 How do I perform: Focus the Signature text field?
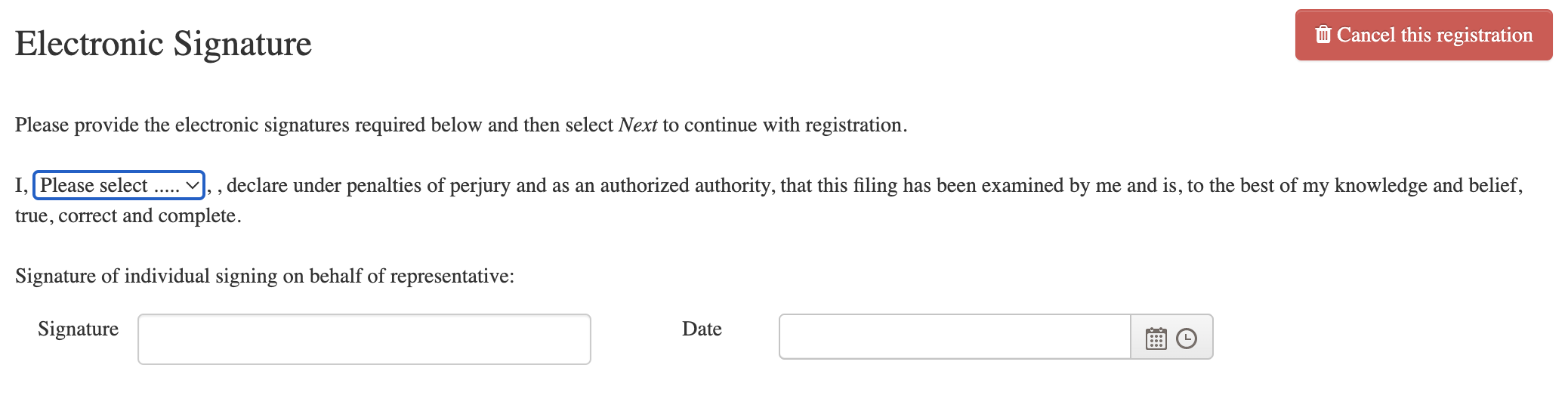click(x=364, y=339)
